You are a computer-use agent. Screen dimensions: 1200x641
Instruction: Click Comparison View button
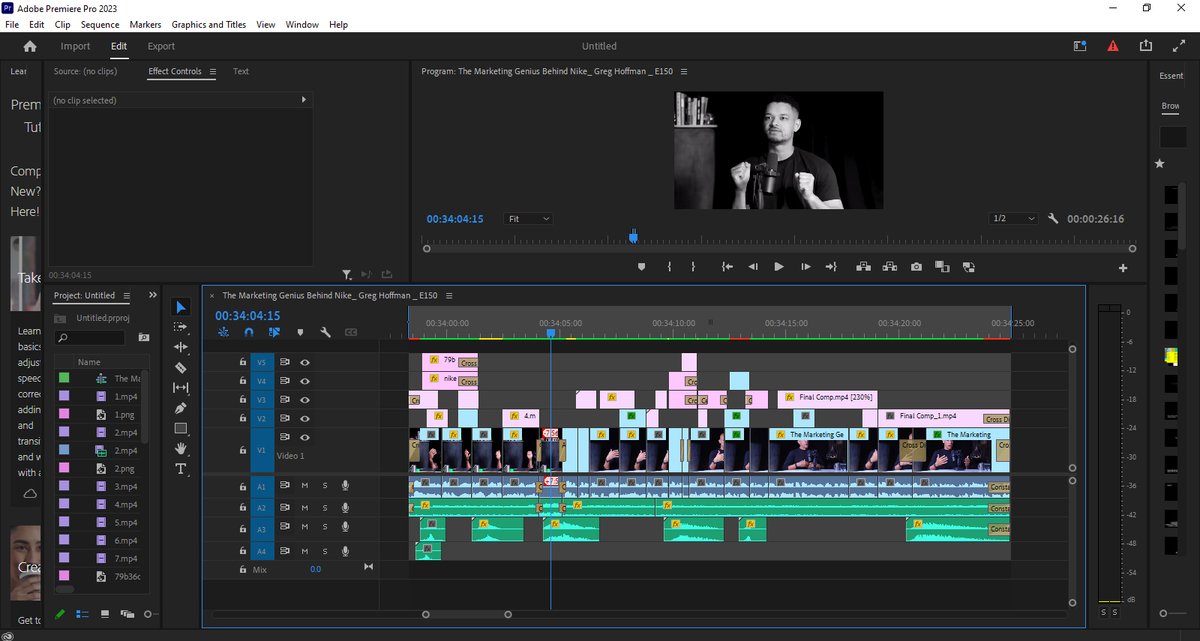point(942,267)
